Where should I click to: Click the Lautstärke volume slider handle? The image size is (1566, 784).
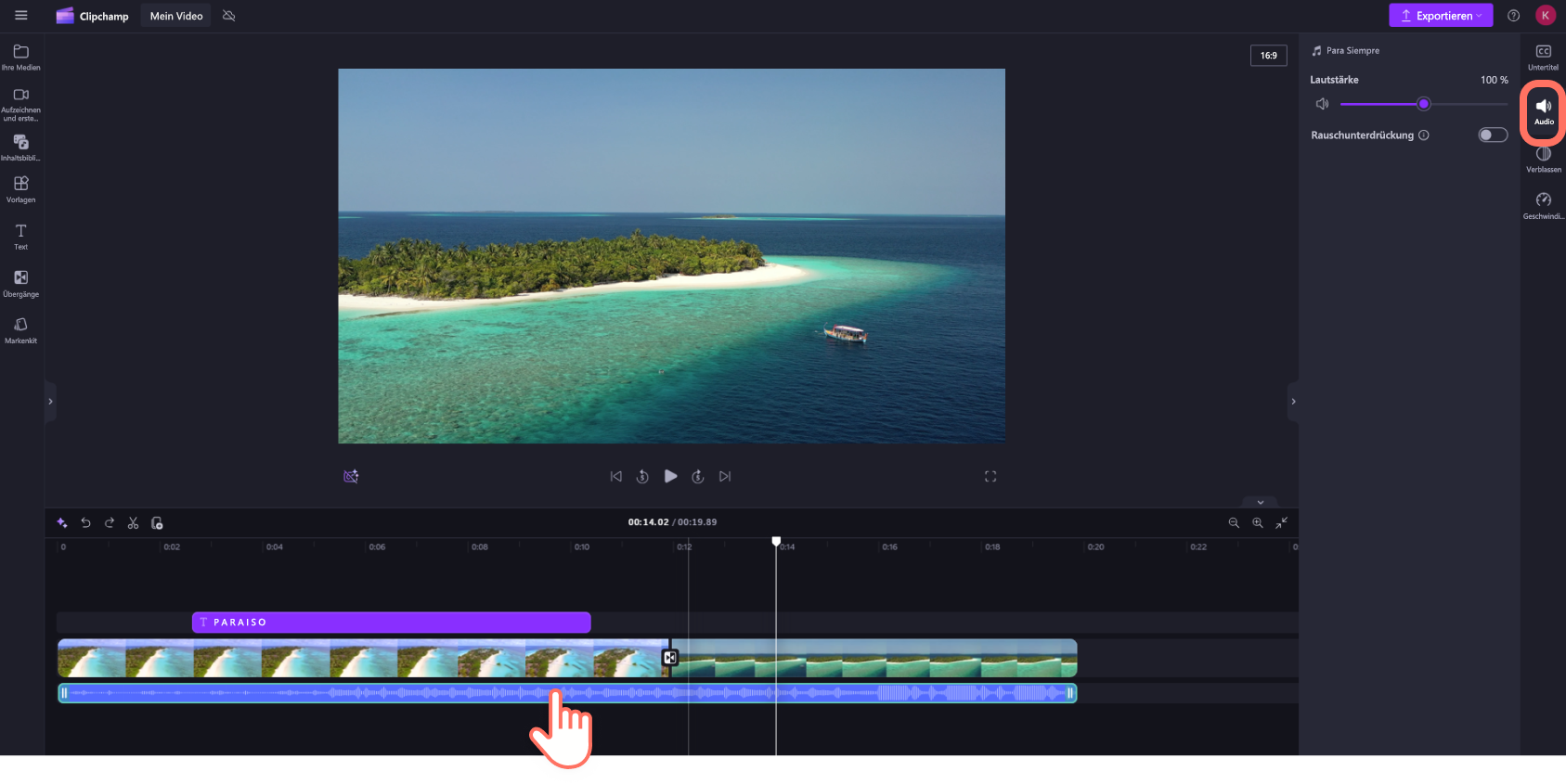click(x=1424, y=104)
